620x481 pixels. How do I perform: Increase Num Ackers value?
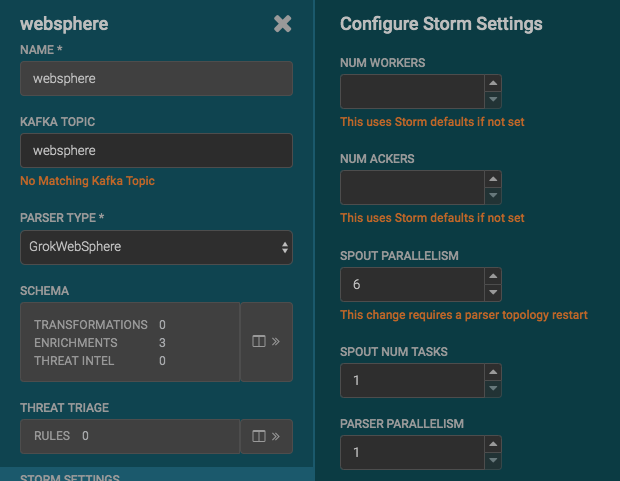click(493, 179)
